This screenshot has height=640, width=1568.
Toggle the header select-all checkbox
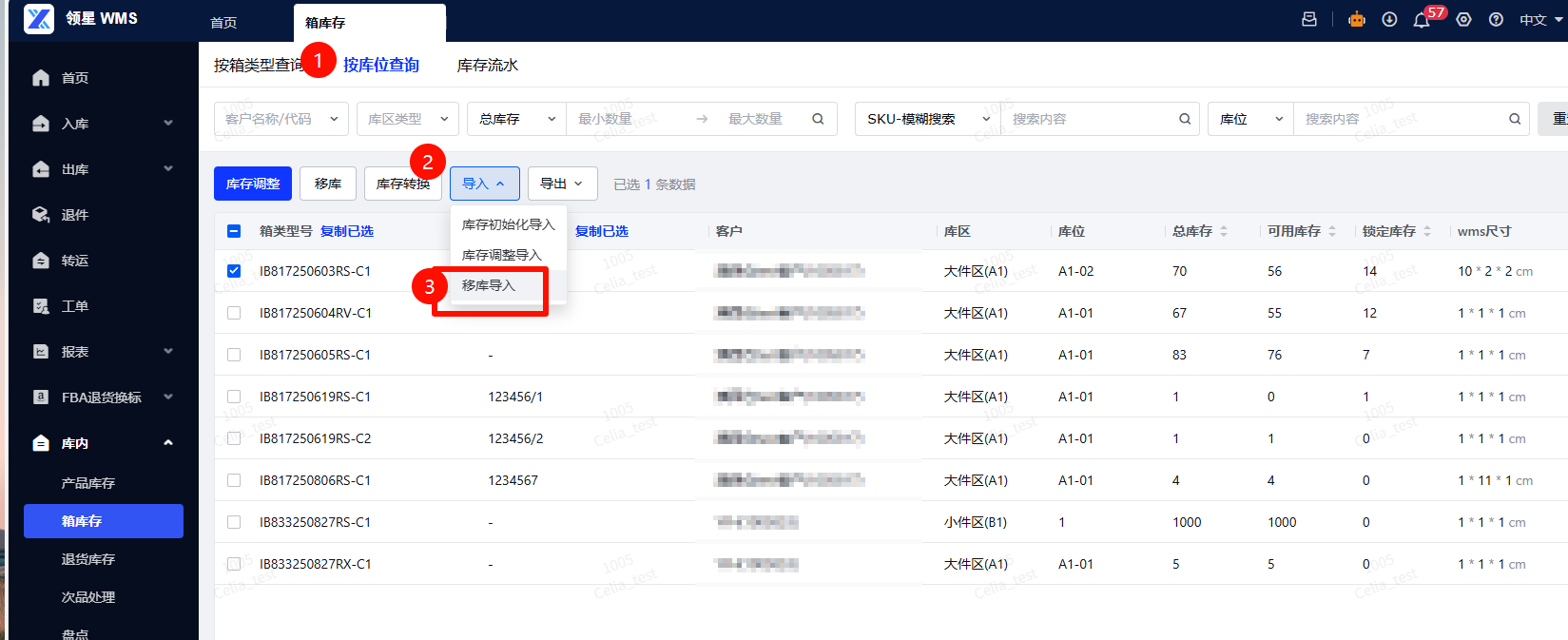[x=234, y=231]
